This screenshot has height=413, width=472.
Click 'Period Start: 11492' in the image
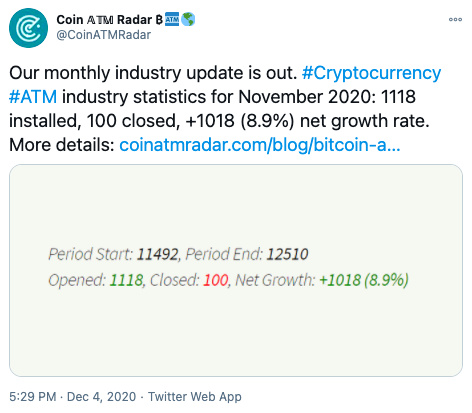(x=113, y=254)
